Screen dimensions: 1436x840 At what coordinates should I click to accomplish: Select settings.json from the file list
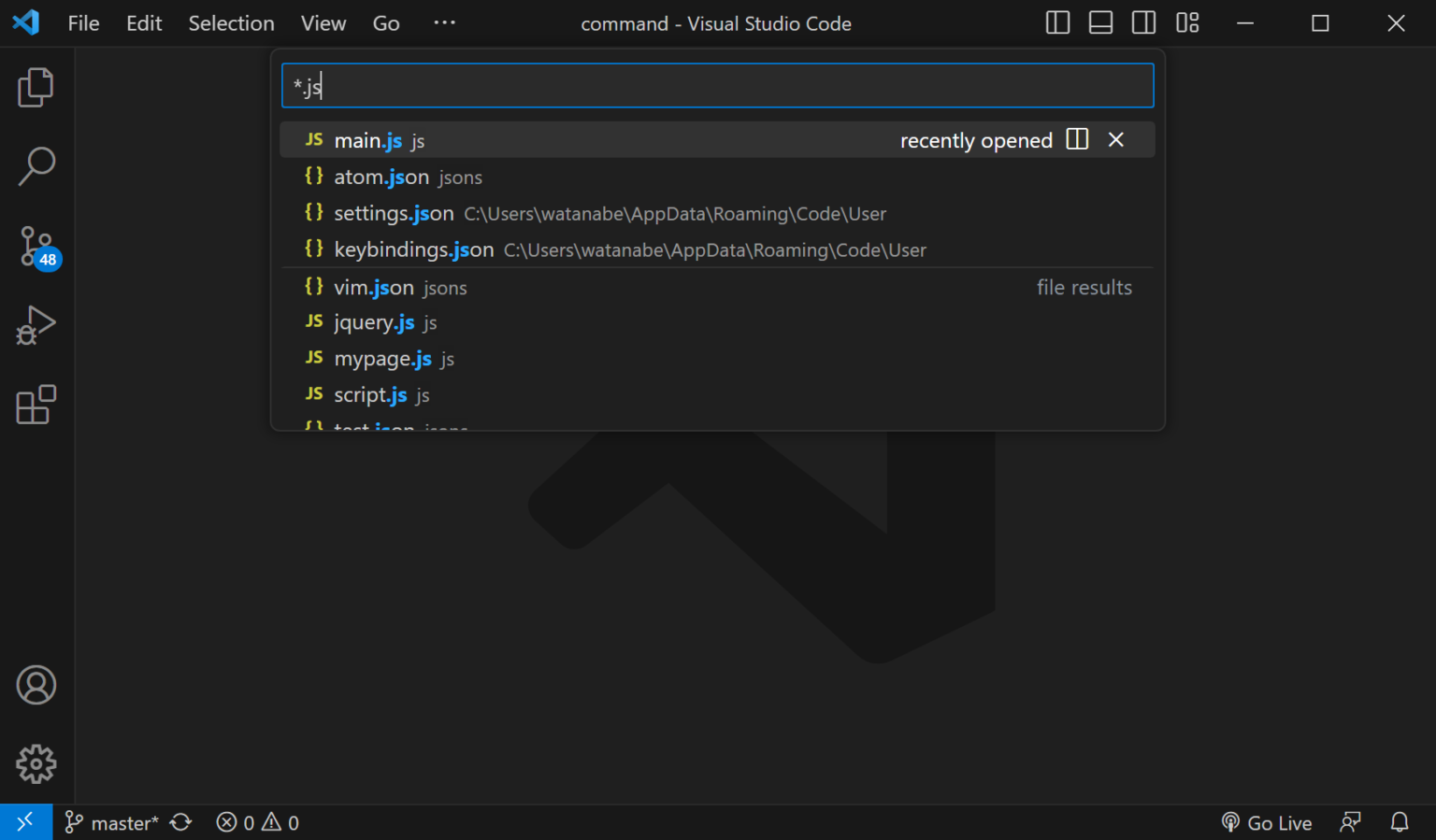point(394,213)
